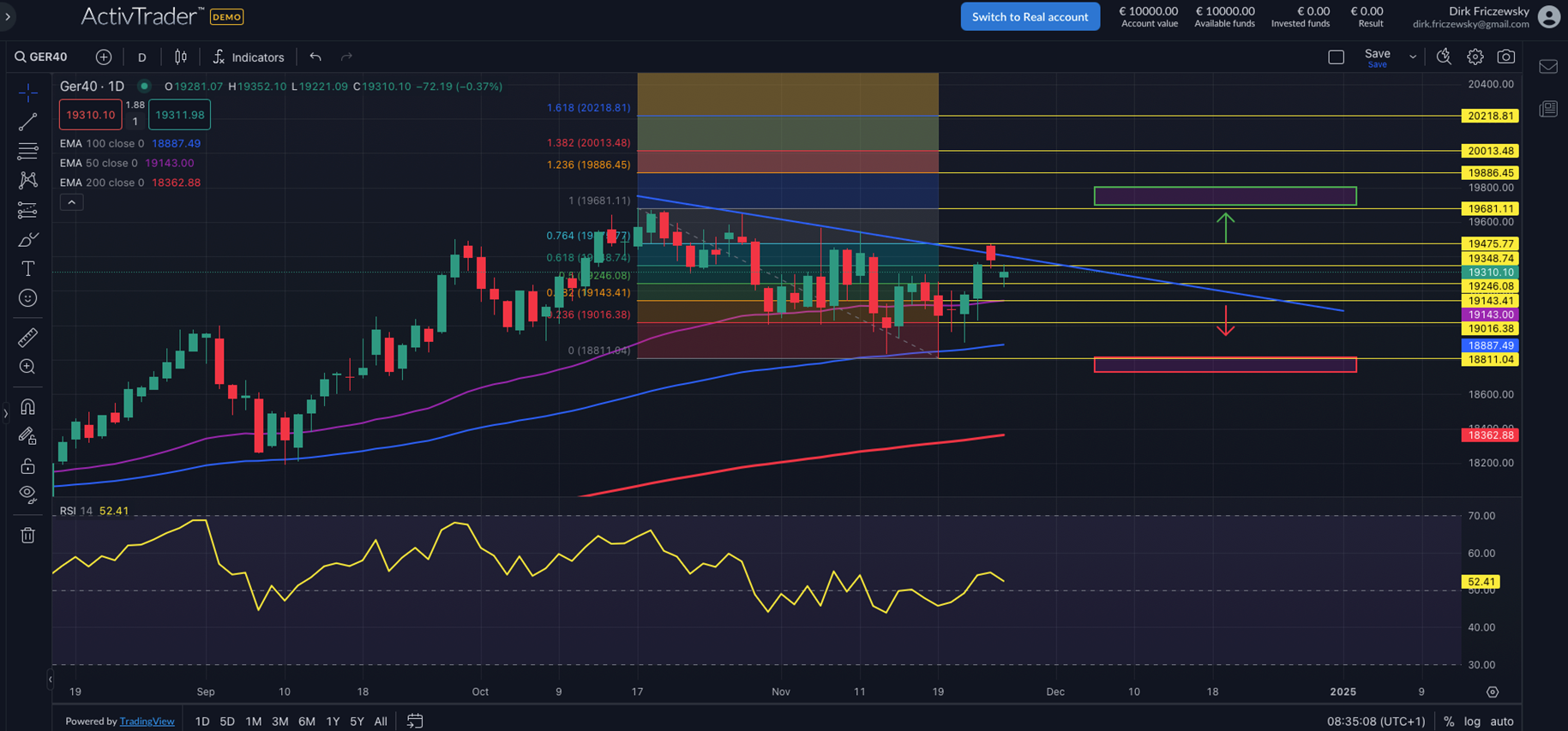Screen dimensions: 1568x731
Task: Add a symbol with the plus icon
Action: 104,57
